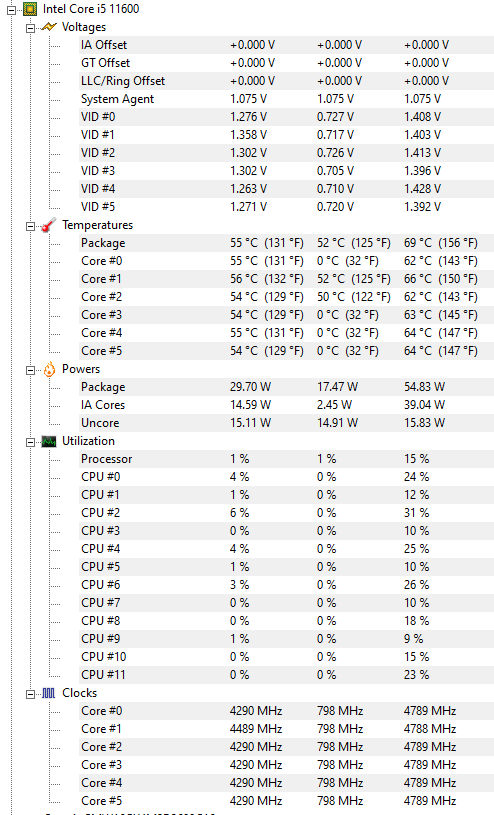Click the Utilization graph icon
The width and height of the screenshot is (494, 815).
(49, 441)
